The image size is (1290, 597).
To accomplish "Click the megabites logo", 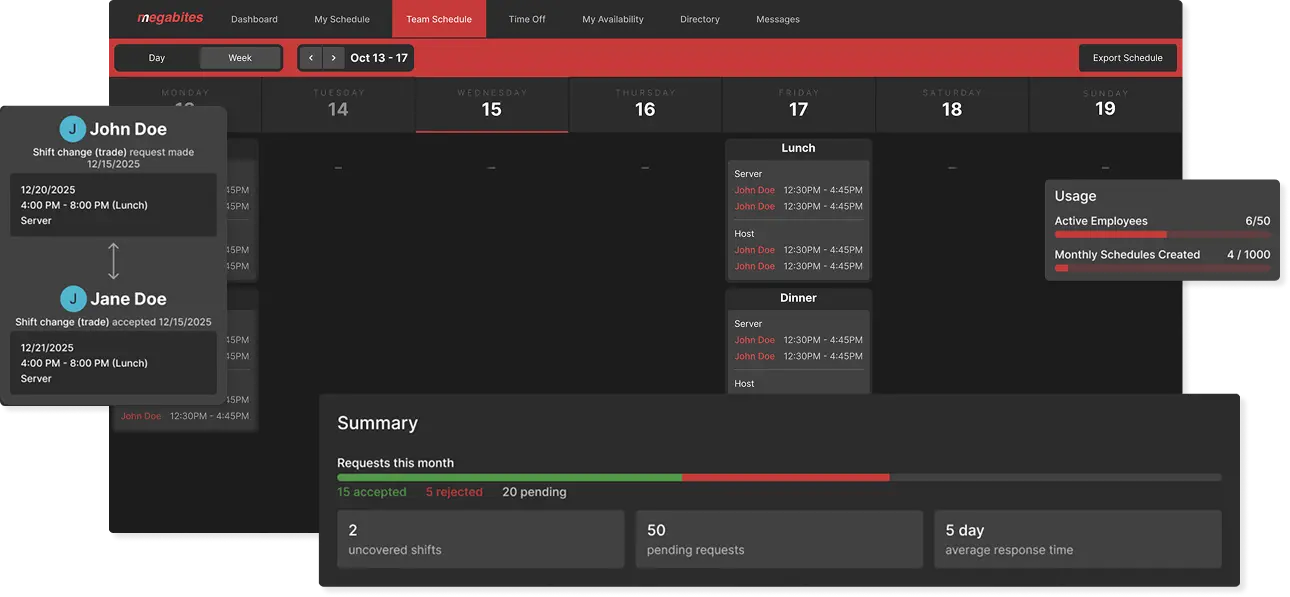I will coord(170,18).
